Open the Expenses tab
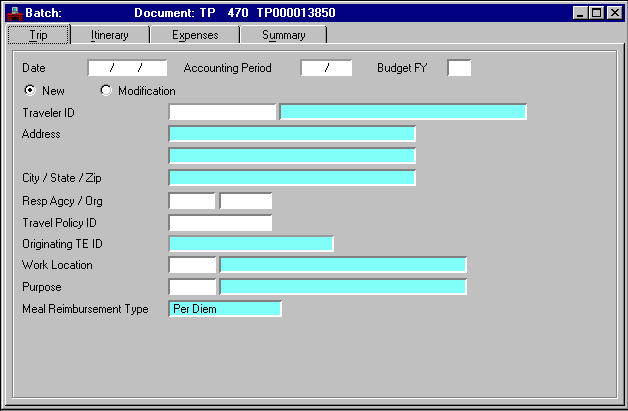This screenshot has height=411, width=628. coord(194,35)
